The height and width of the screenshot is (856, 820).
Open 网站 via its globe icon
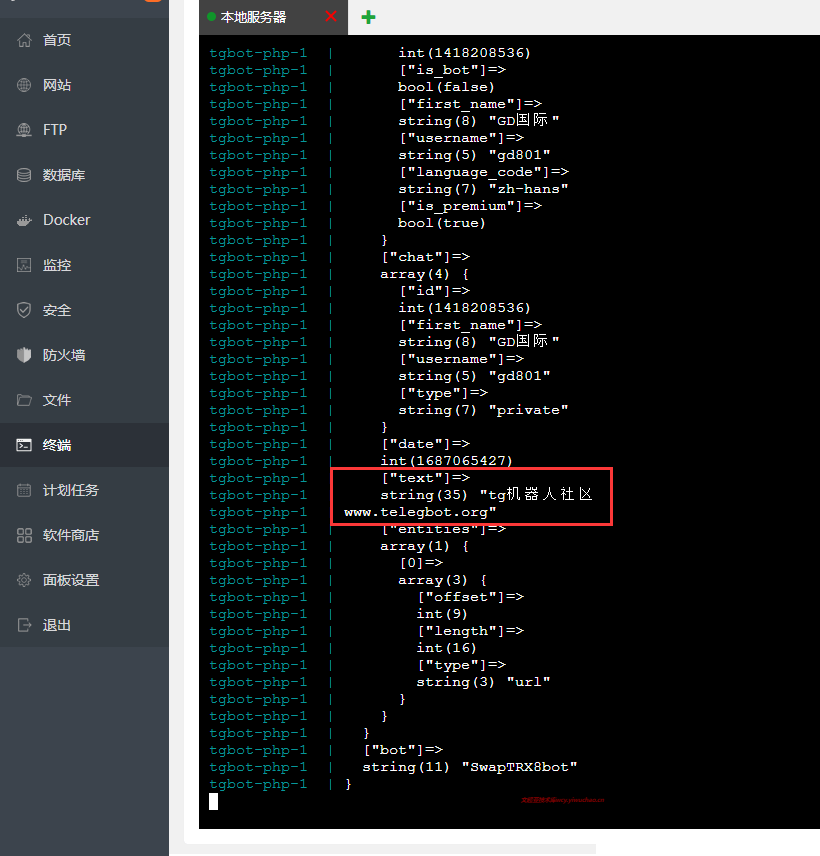[x=24, y=85]
